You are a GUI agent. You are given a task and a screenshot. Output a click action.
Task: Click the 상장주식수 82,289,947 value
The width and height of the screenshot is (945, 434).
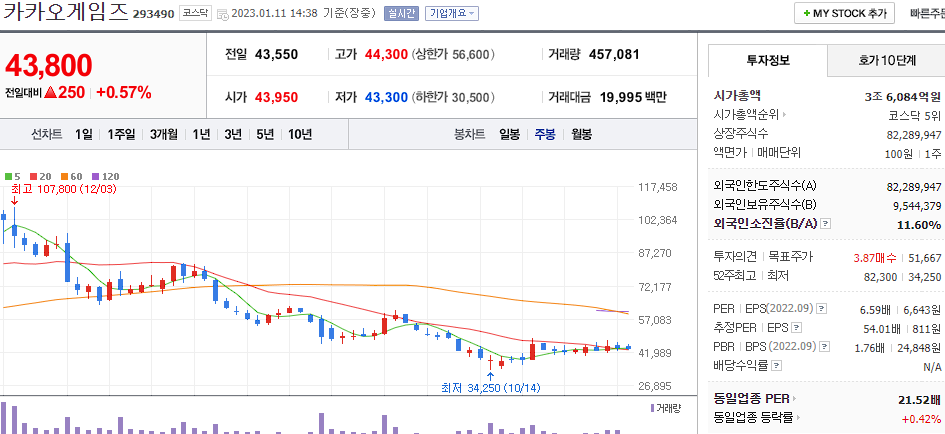pos(914,134)
